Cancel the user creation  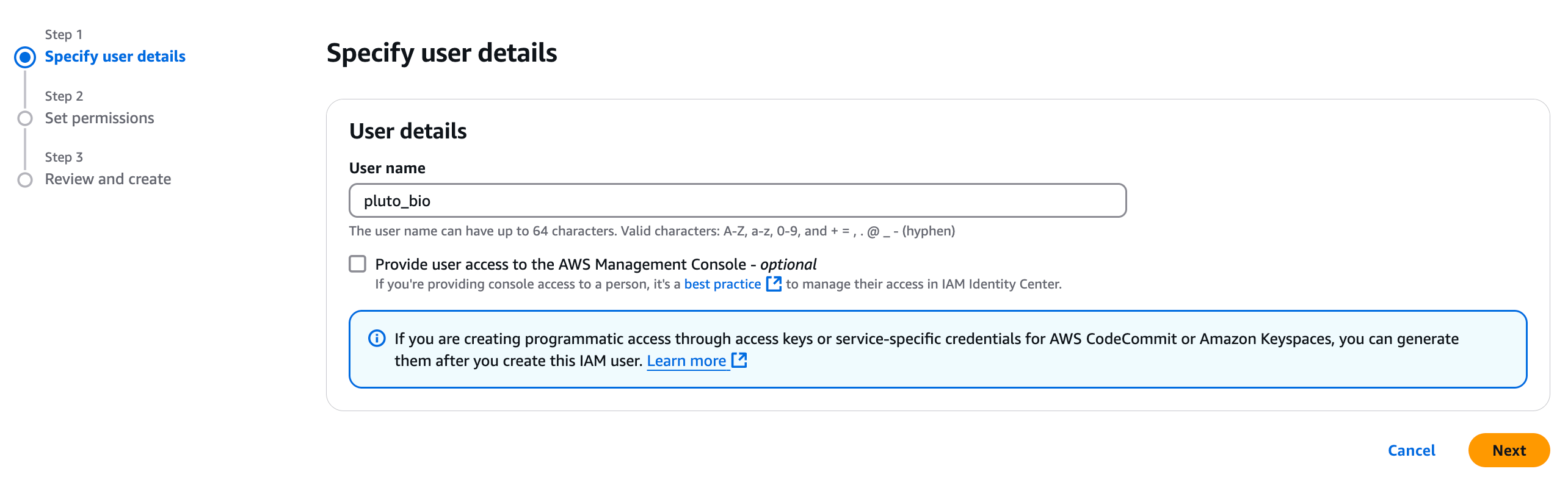(x=1411, y=450)
